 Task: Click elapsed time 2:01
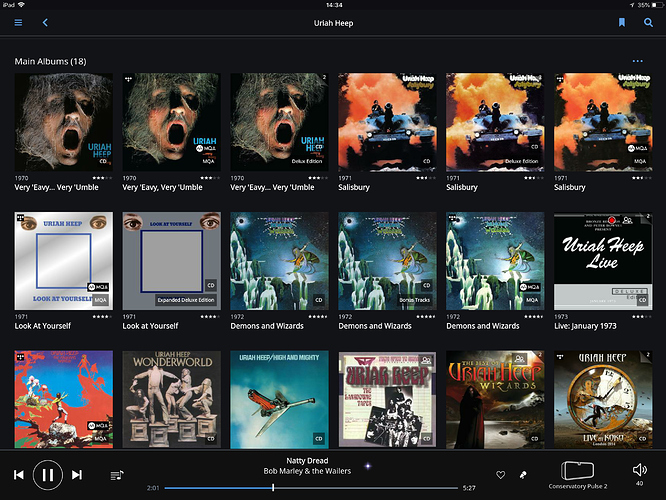pos(153,488)
